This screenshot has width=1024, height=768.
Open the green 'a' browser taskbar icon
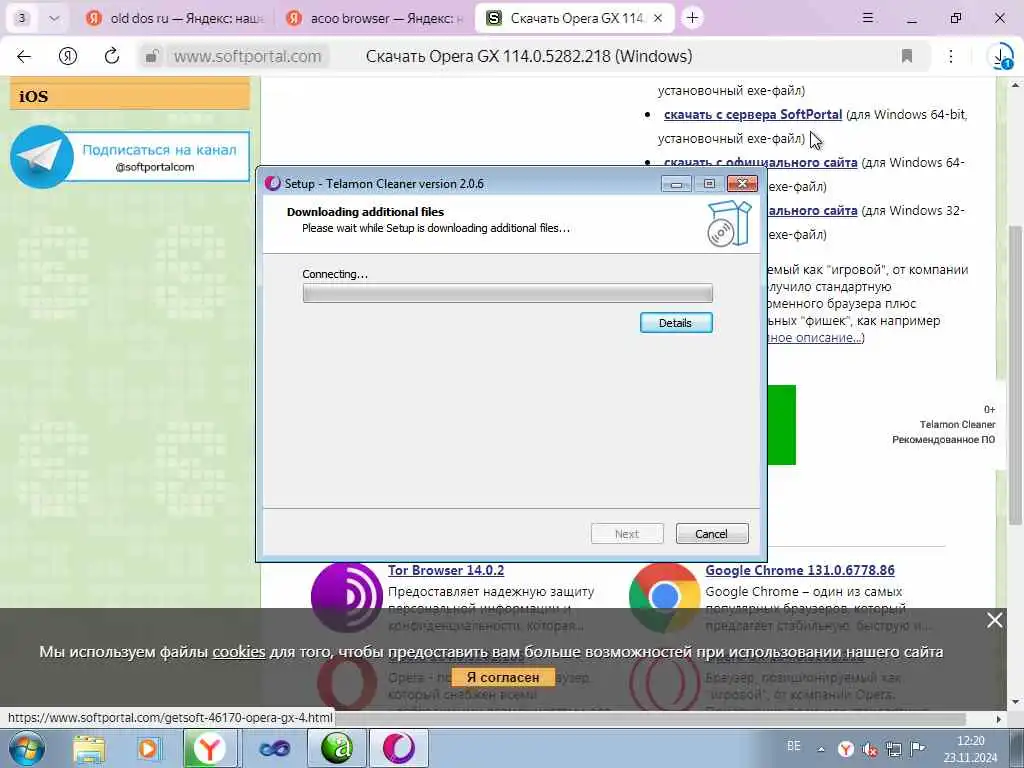[x=336, y=749]
